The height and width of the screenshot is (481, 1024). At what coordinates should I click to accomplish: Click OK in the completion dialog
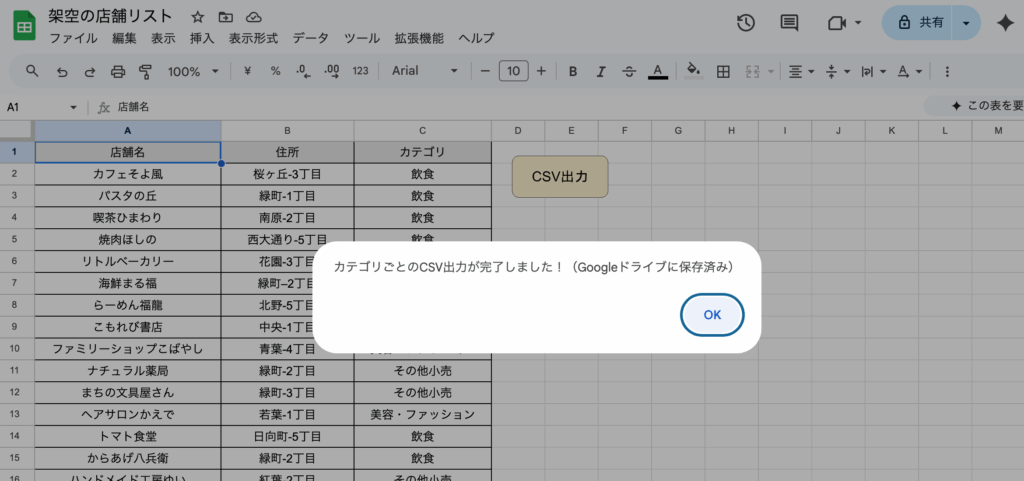coord(712,315)
